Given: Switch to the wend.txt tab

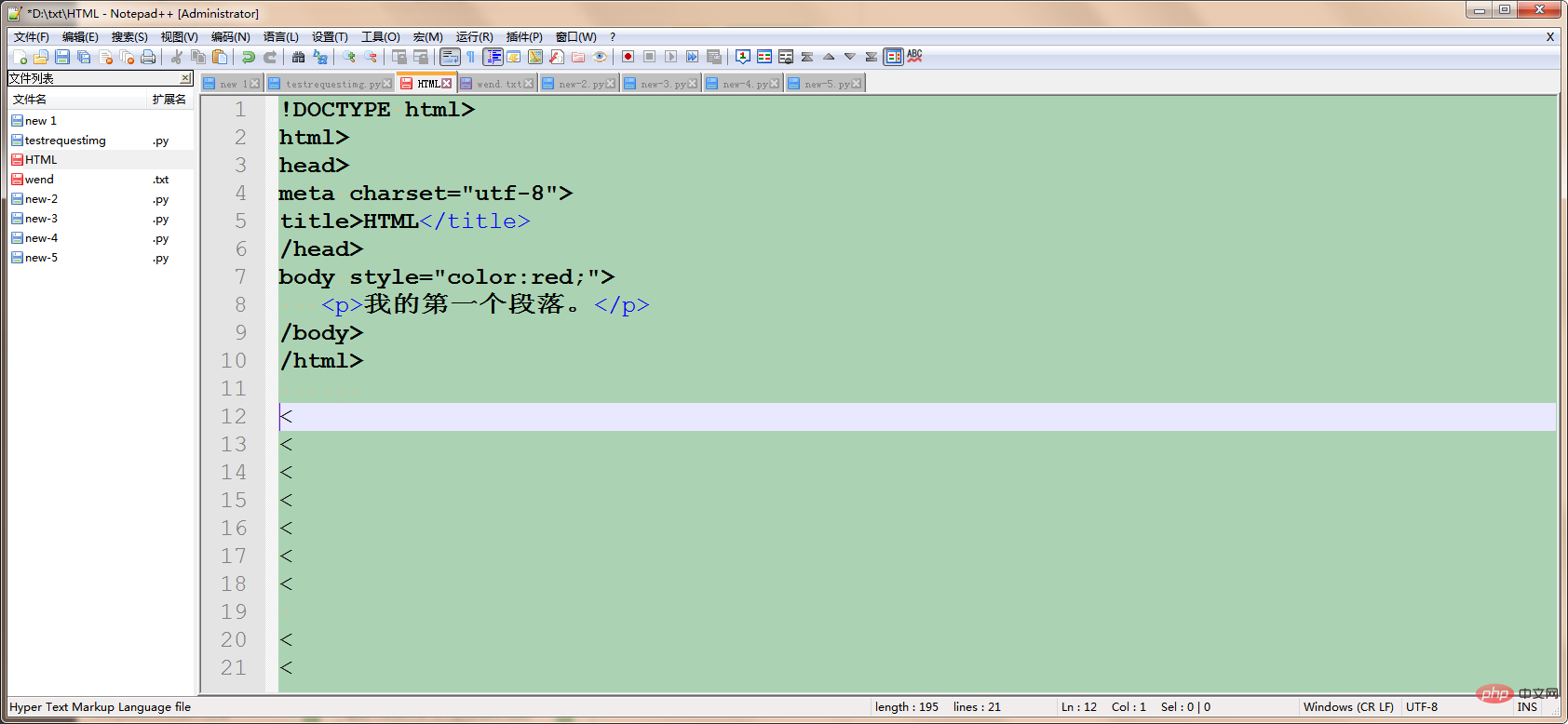Looking at the screenshot, I should (498, 84).
